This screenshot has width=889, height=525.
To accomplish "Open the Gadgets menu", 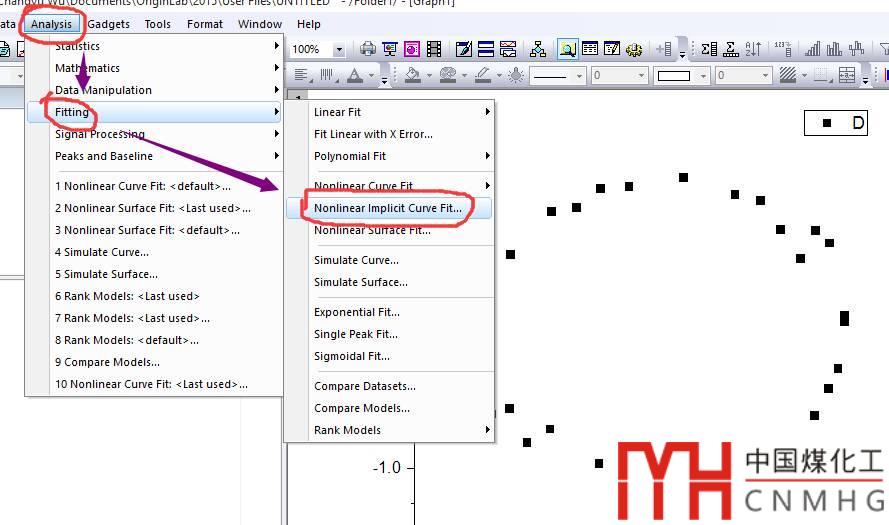I will 108,24.
